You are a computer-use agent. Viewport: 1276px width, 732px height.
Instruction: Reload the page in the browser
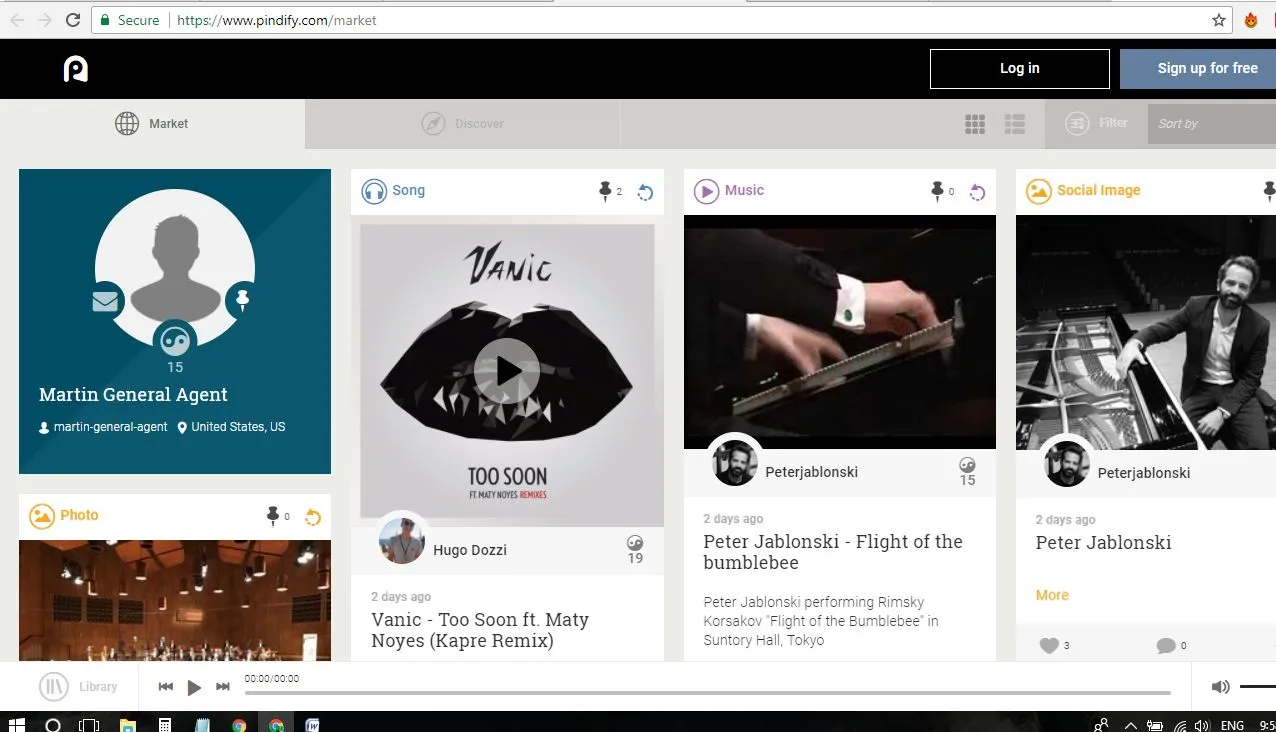[72, 20]
